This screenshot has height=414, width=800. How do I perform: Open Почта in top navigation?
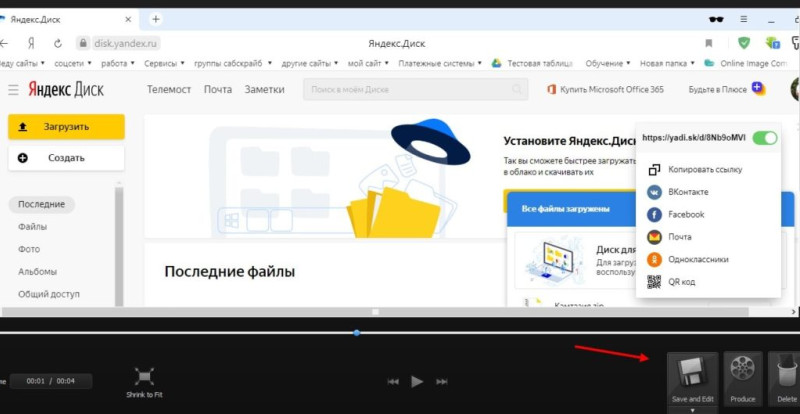coord(218,89)
